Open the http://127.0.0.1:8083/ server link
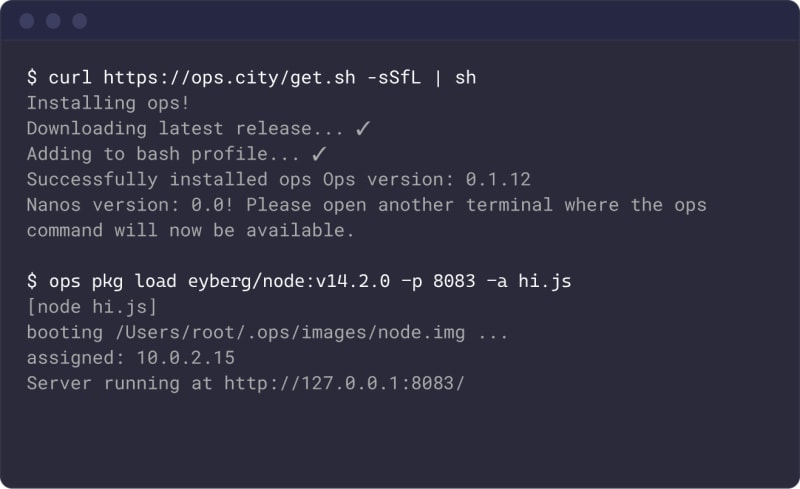 pyautogui.click(x=344, y=383)
